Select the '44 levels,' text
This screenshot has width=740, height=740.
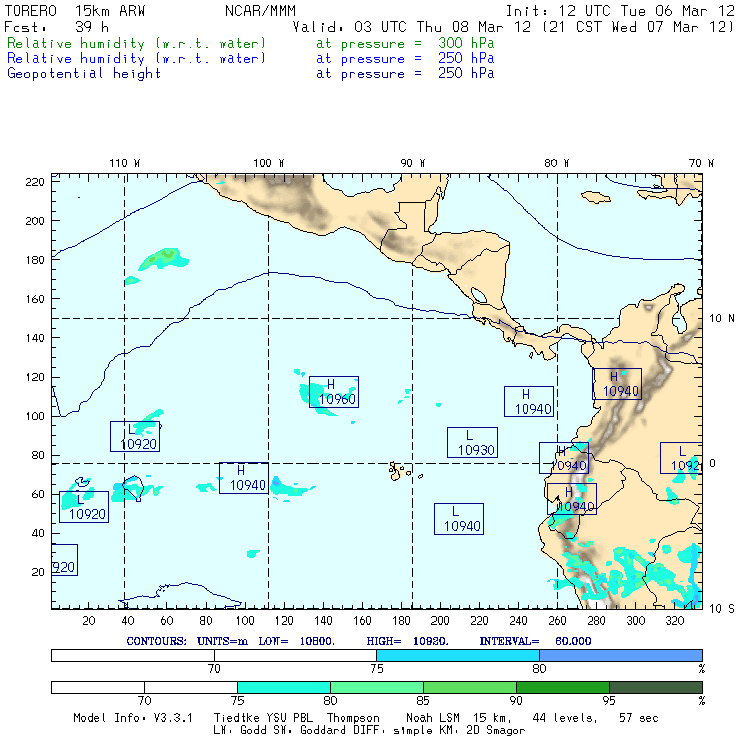pyautogui.click(x=565, y=718)
